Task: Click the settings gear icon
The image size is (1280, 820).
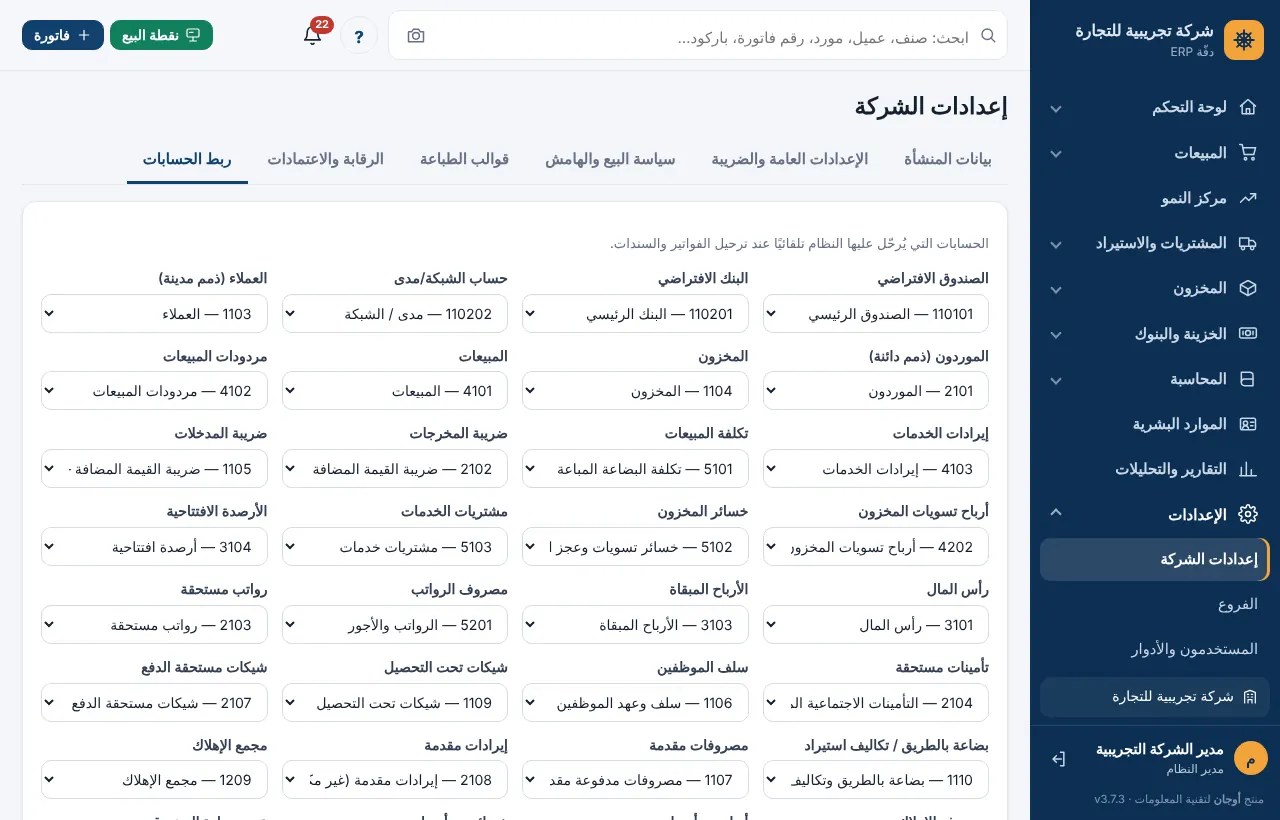Action: [1248, 515]
